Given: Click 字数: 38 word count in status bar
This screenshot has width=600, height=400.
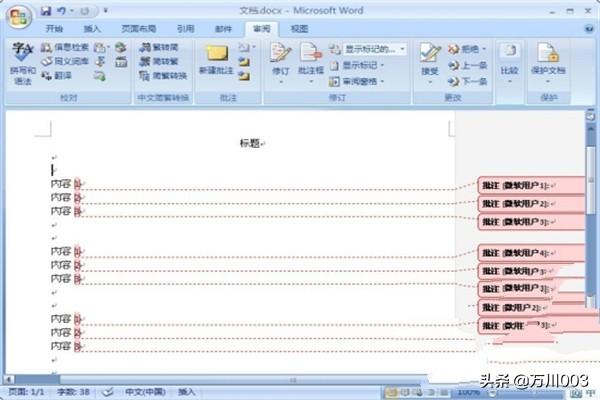Looking at the screenshot, I should [73, 392].
